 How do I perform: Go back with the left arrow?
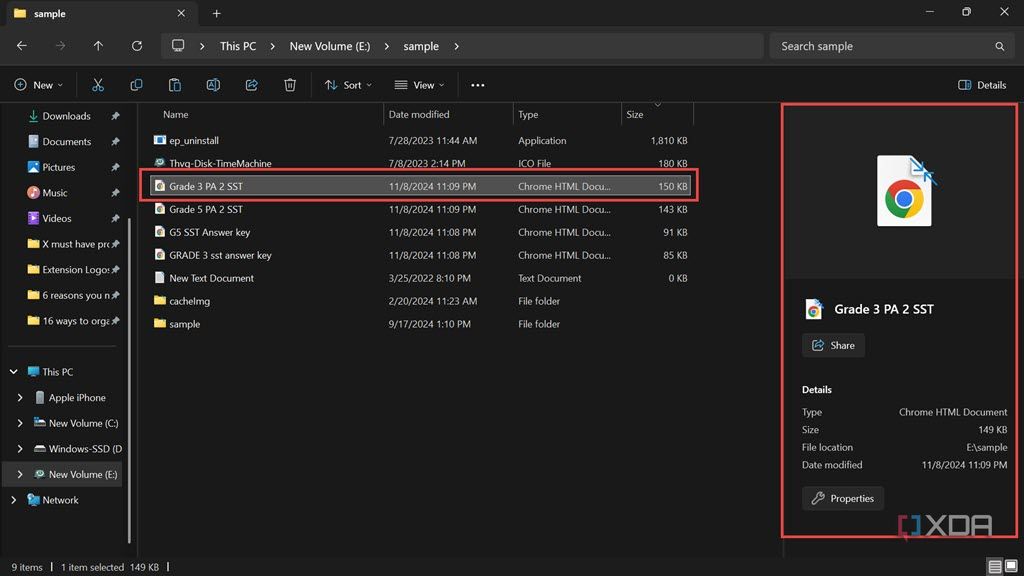22,46
